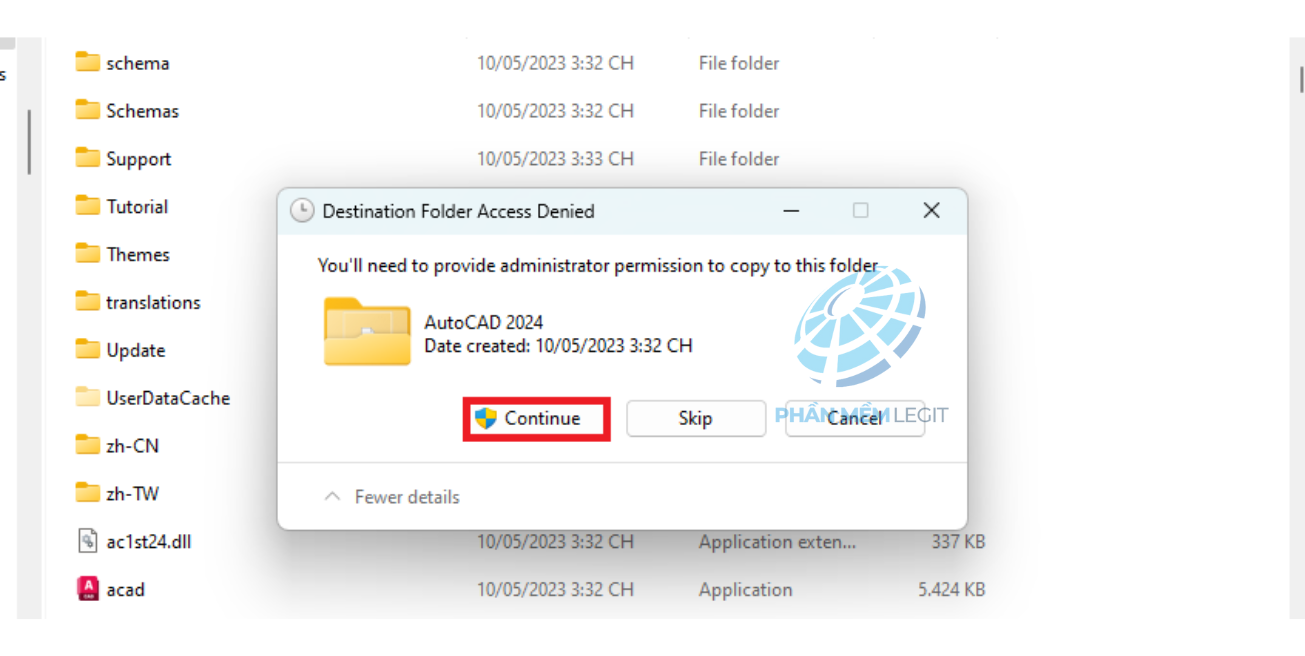The height and width of the screenshot is (656, 1305).
Task: Minimize the Access Denied dialog
Action: (791, 211)
